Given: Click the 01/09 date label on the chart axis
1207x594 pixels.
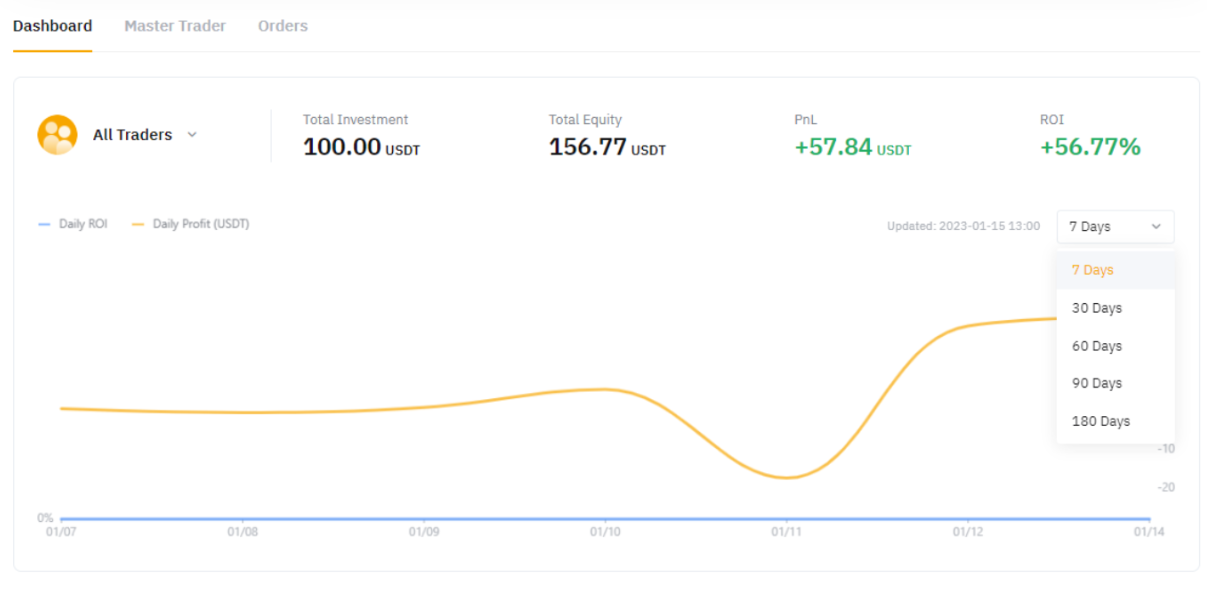Looking at the screenshot, I should pyautogui.click(x=424, y=533).
